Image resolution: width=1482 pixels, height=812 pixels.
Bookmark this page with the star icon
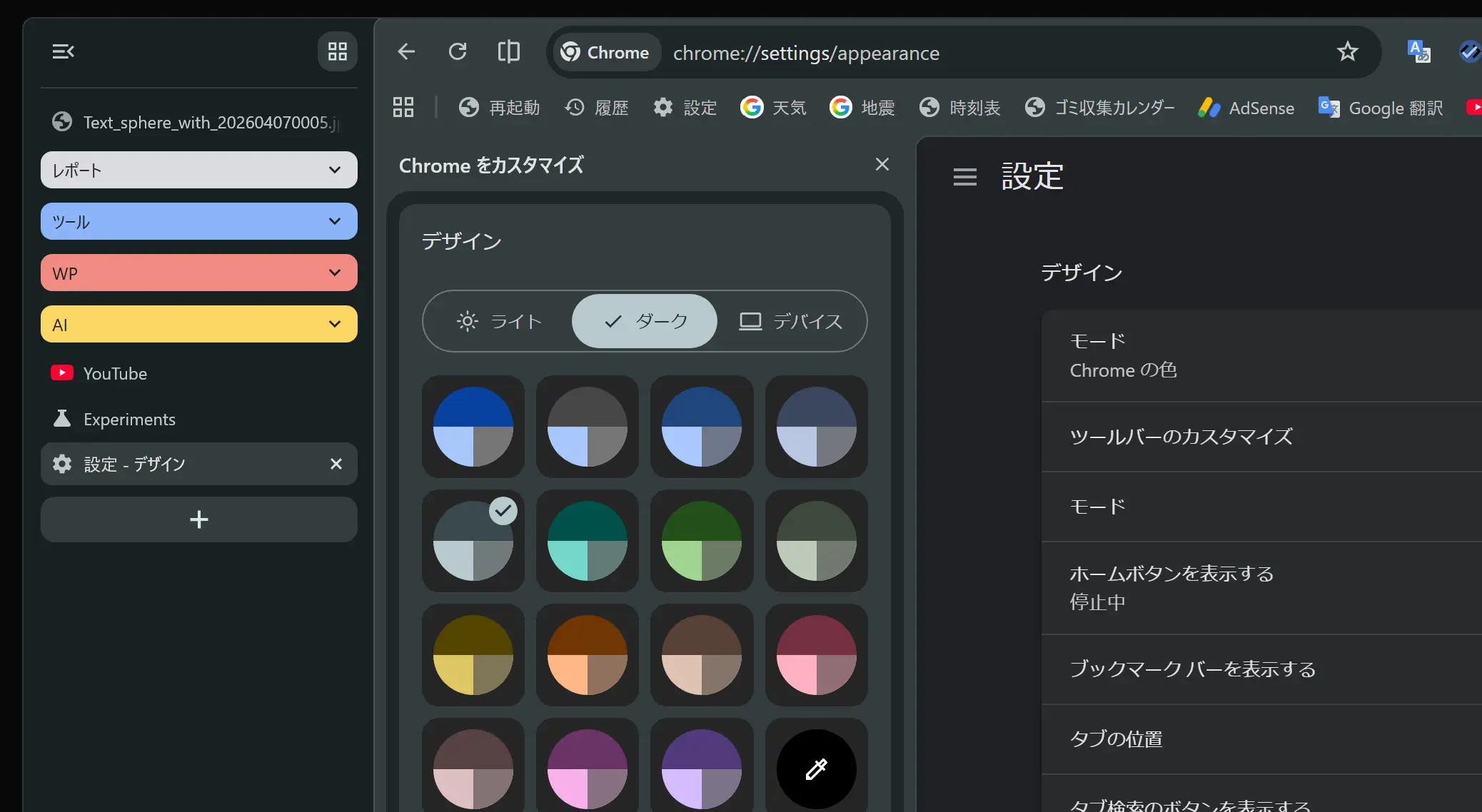point(1347,51)
